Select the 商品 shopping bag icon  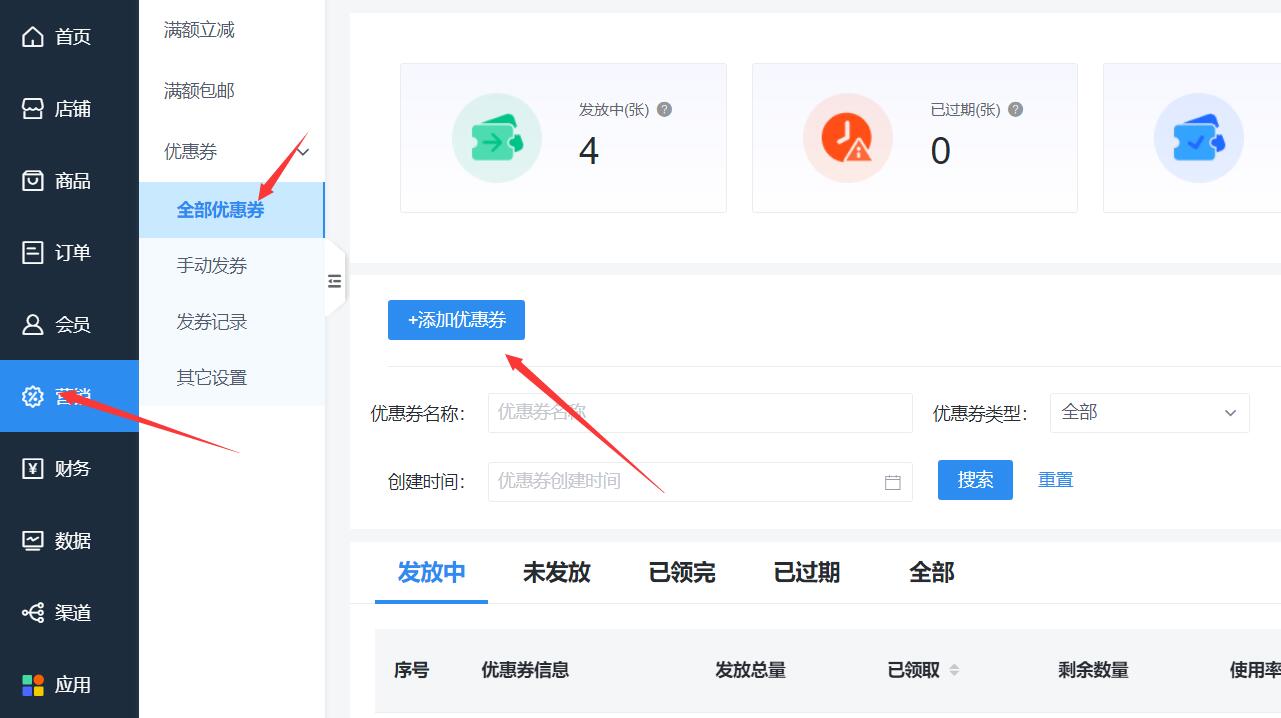click(x=33, y=181)
